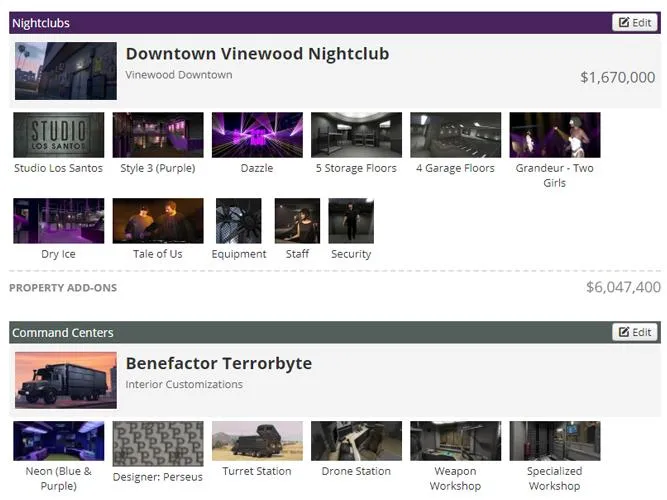Select the Security upgrade image
This screenshot has width=667, height=500.
click(351, 221)
